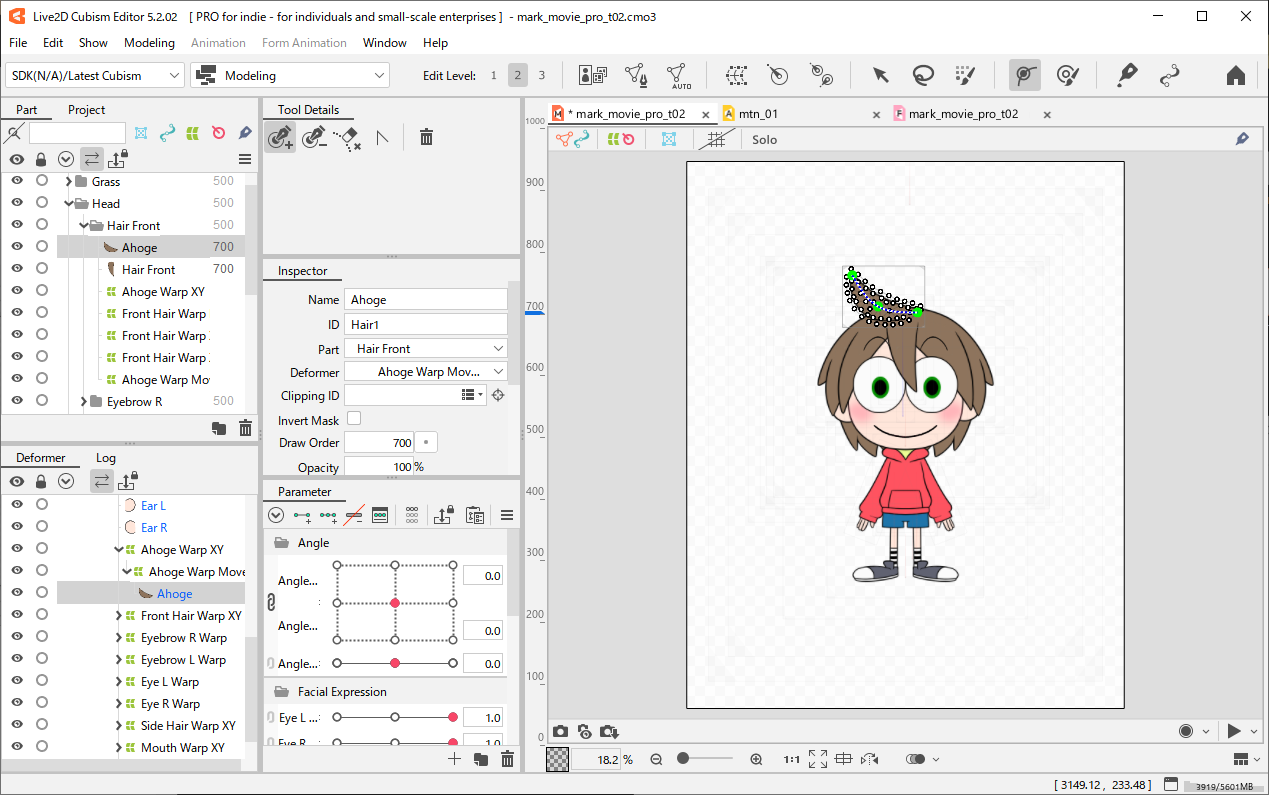This screenshot has height=795, width=1269.
Task: Switch to the mtn_01 tab
Action: point(758,114)
